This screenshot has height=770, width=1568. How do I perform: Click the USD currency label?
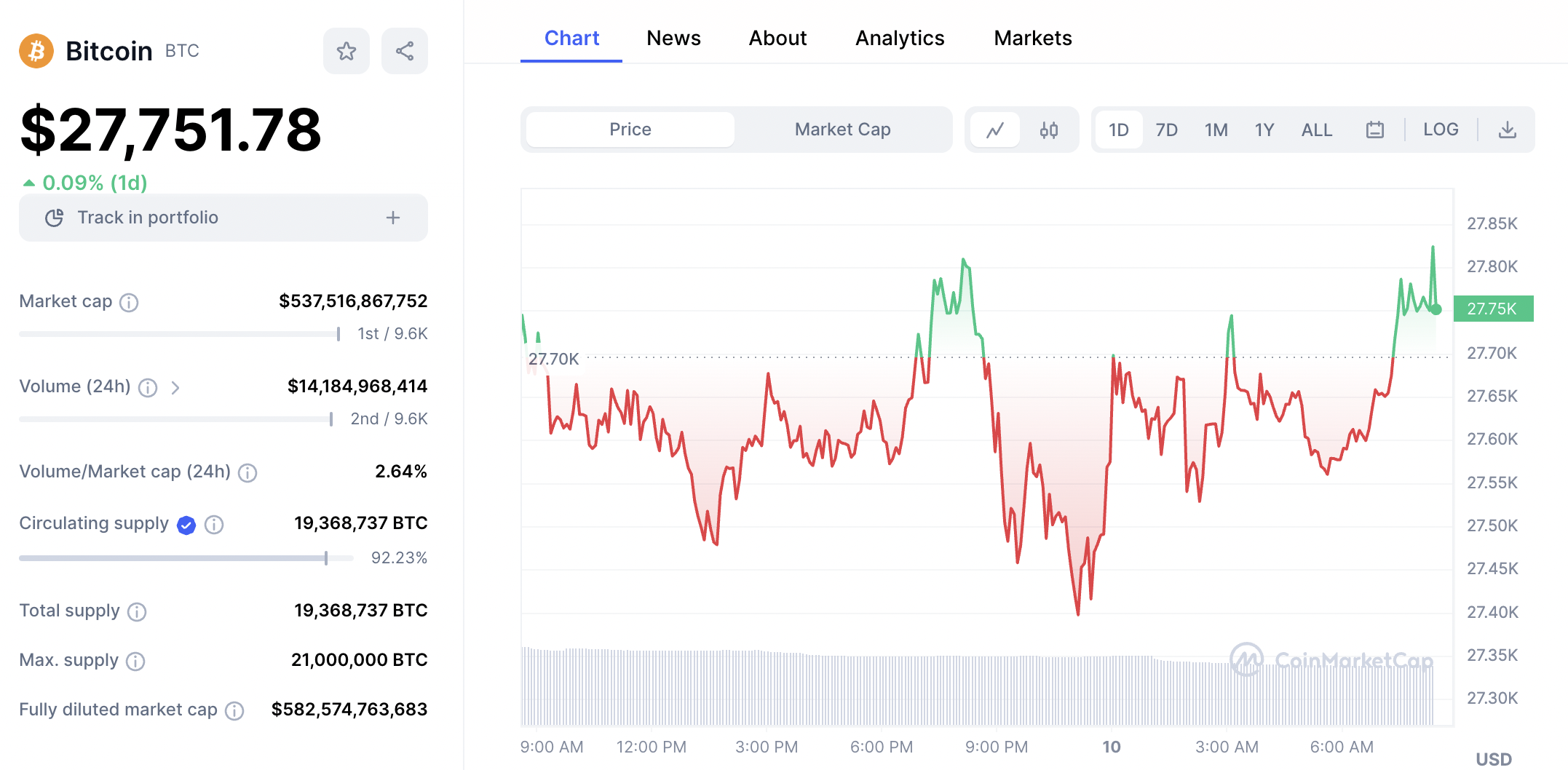1494,759
